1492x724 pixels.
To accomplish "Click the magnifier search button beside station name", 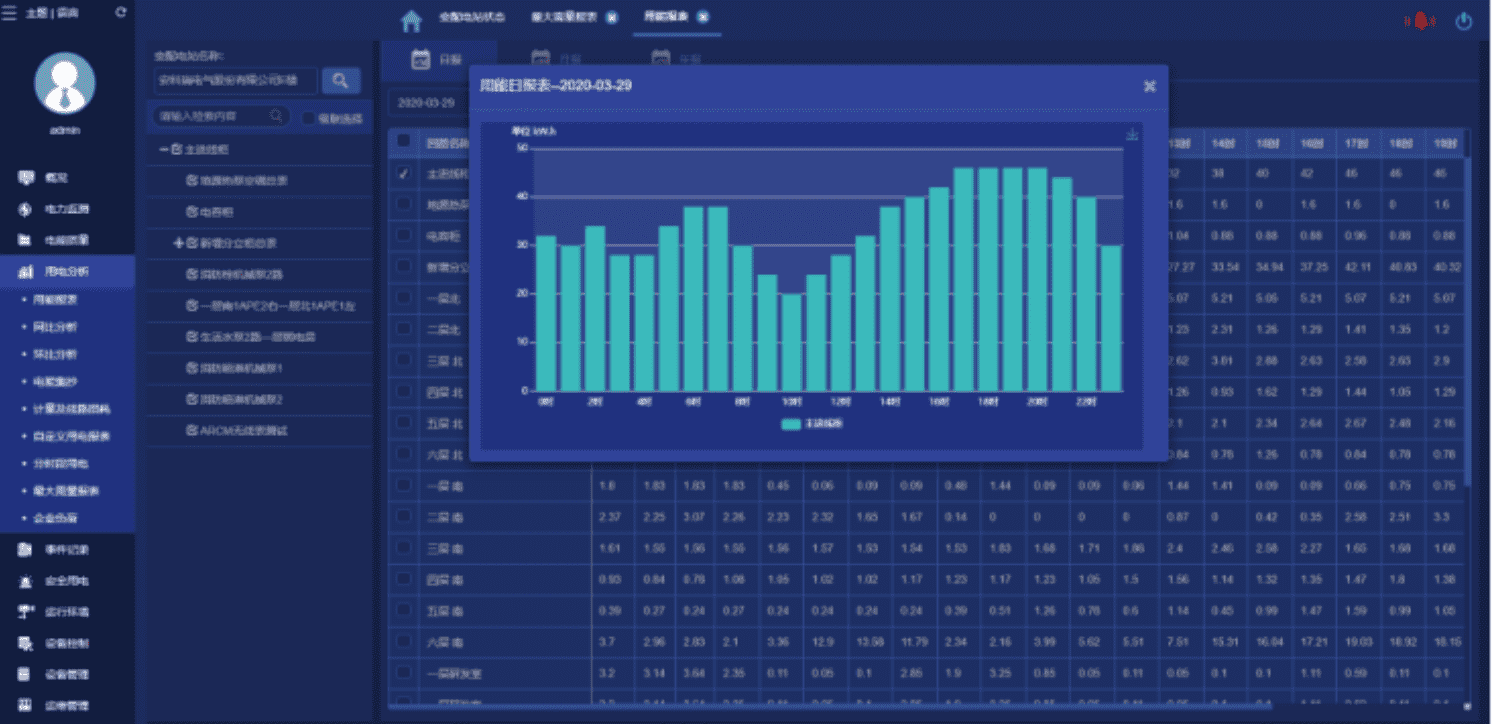I will (x=341, y=80).
